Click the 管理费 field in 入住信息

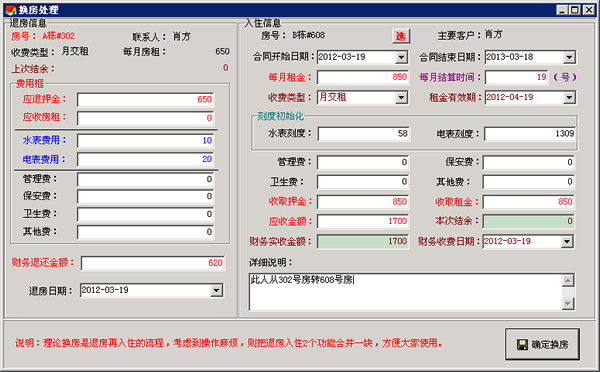coord(363,162)
